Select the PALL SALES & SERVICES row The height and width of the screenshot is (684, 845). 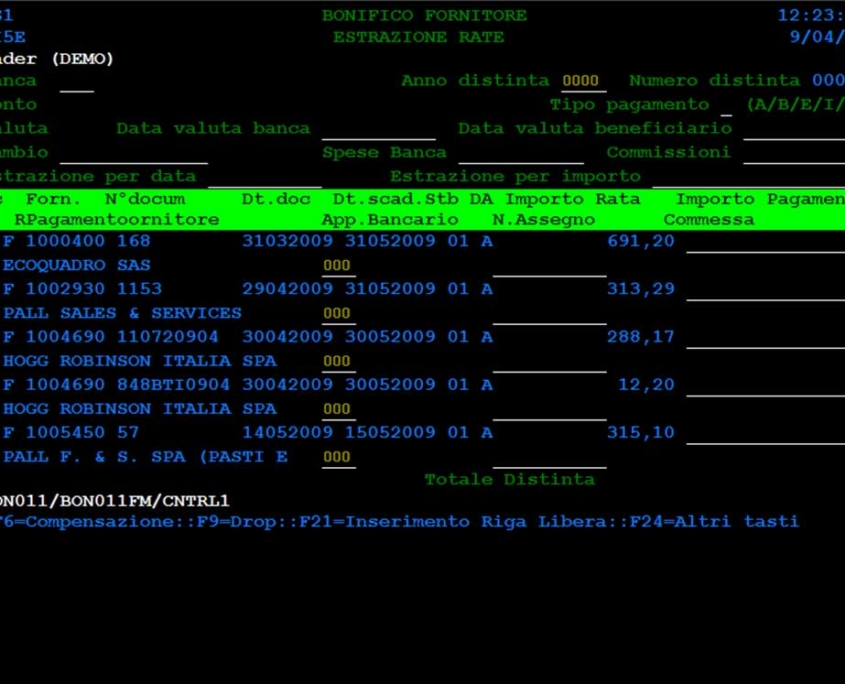(122, 313)
